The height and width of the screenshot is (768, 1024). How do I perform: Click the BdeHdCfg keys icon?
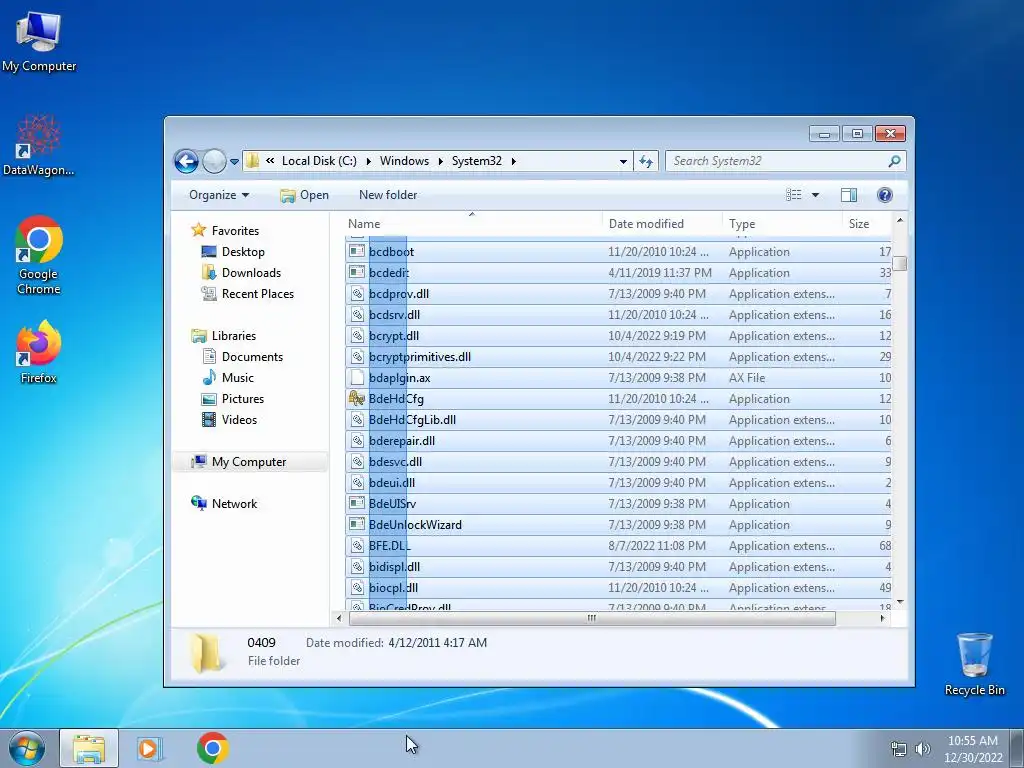click(x=357, y=398)
